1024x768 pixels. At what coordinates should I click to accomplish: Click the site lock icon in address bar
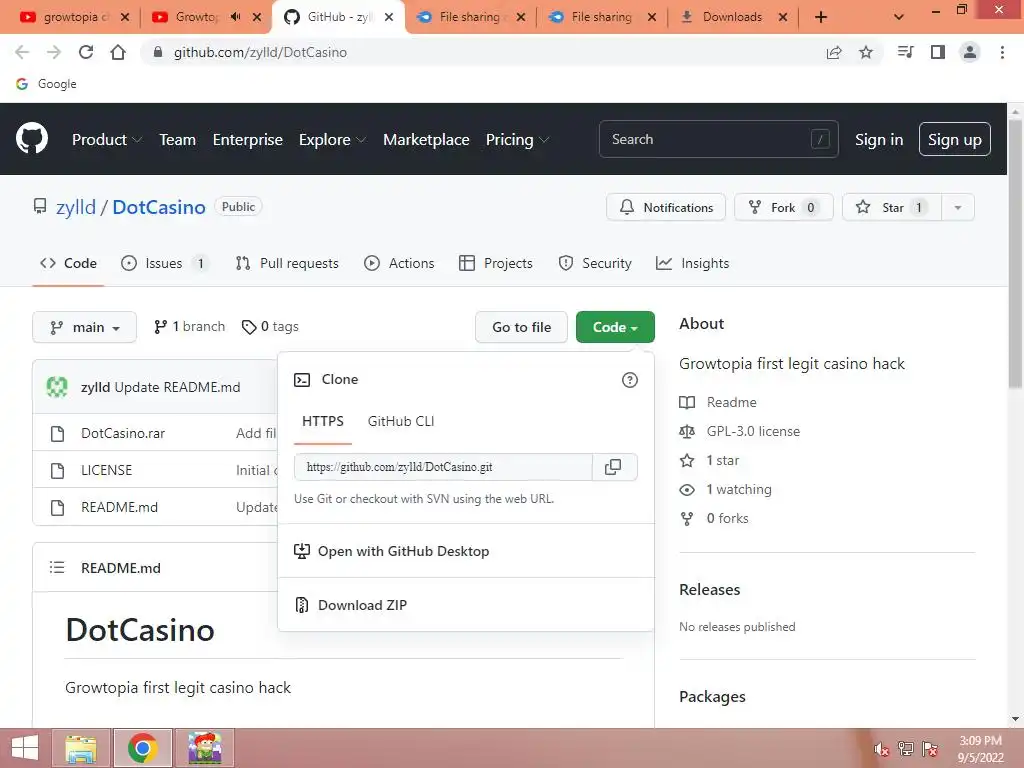coord(157,52)
